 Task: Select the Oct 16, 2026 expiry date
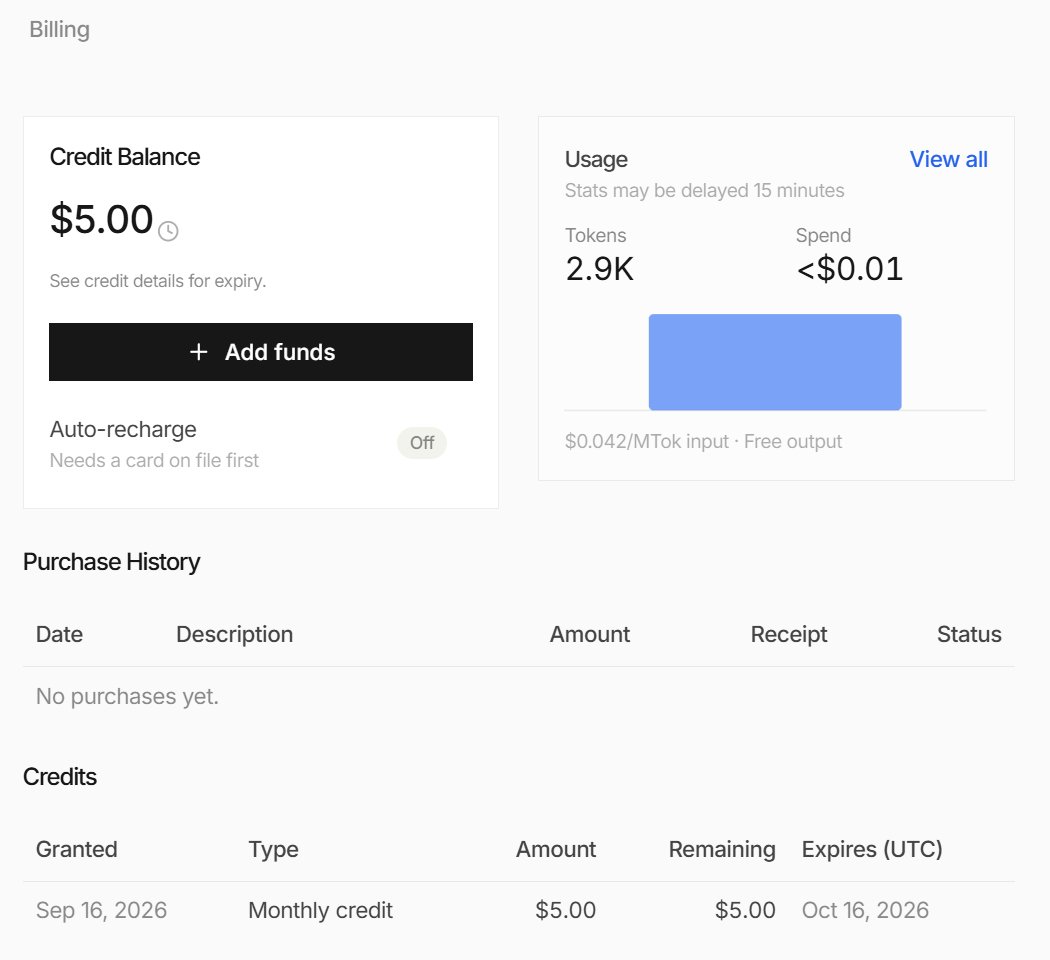865,910
